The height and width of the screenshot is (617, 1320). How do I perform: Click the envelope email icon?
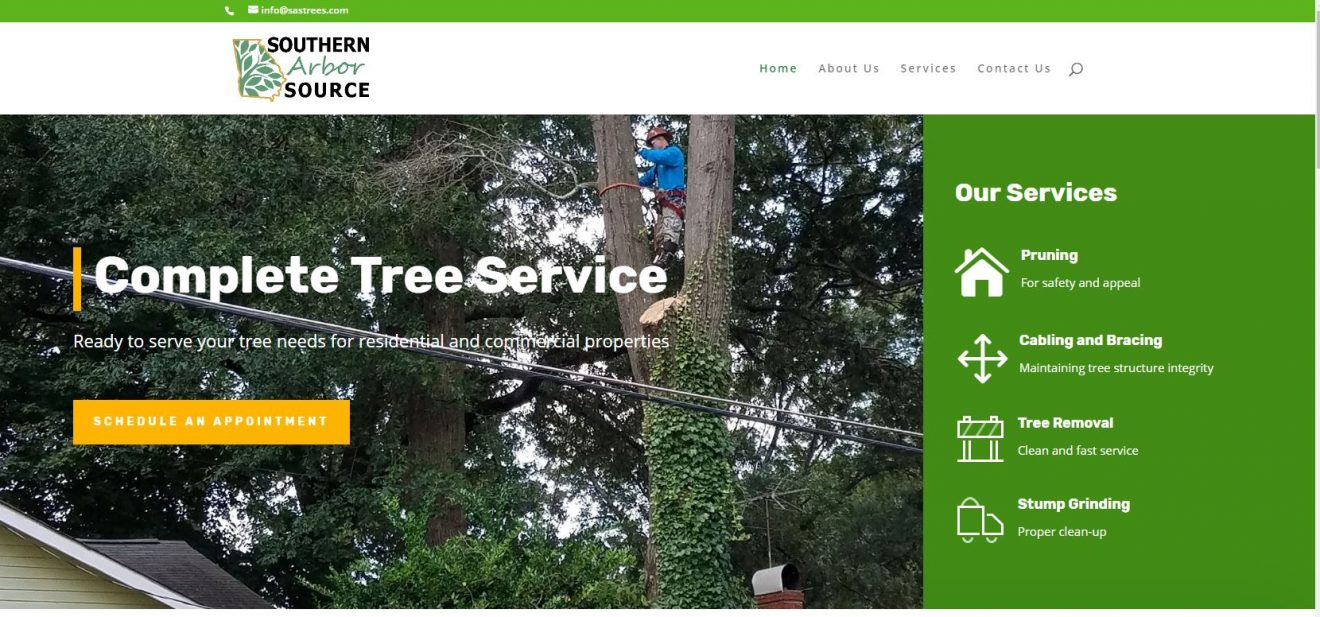253,10
